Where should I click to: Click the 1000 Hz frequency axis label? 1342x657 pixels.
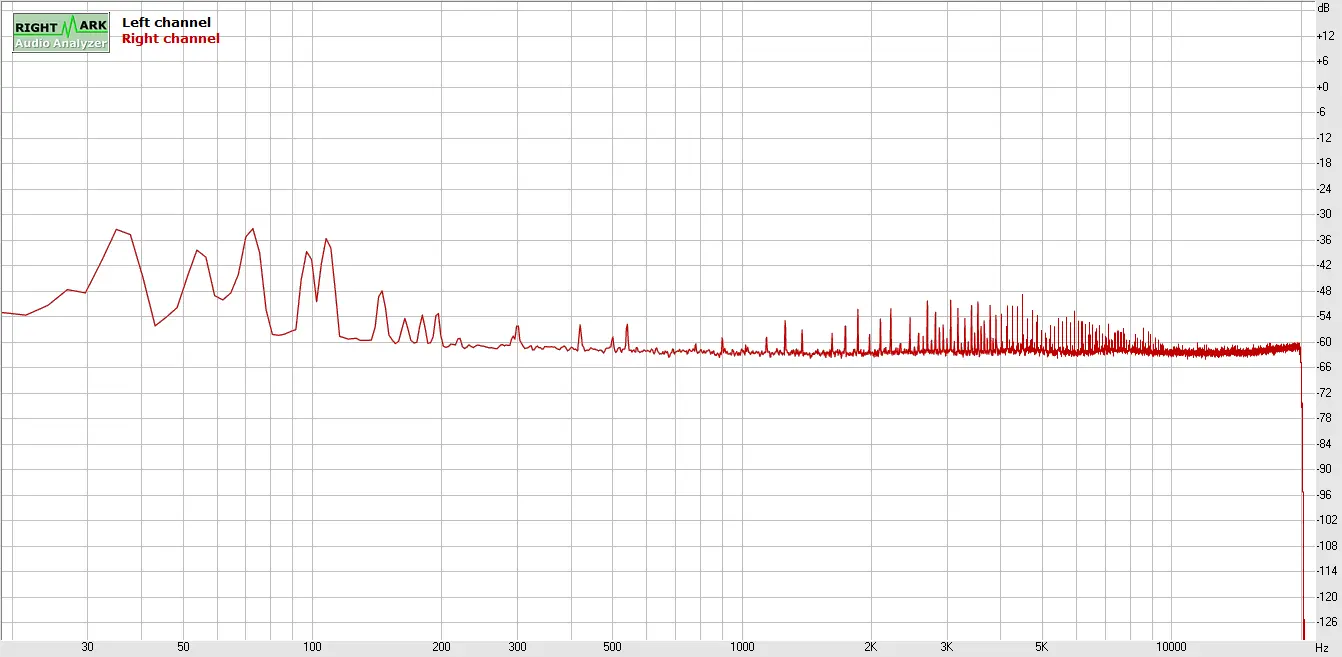pos(742,647)
